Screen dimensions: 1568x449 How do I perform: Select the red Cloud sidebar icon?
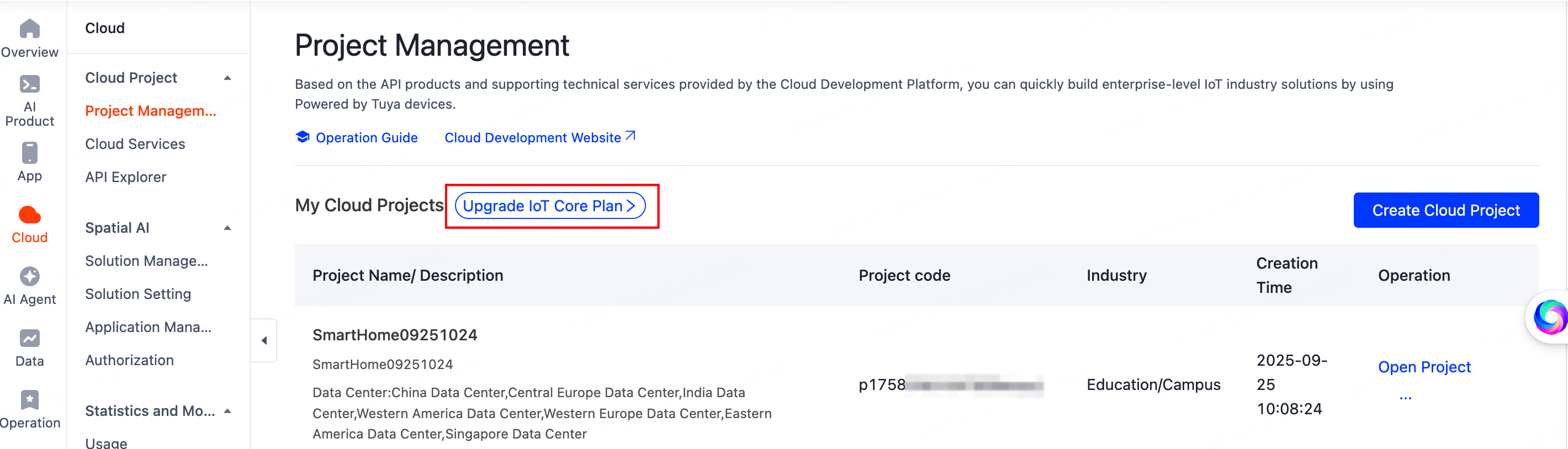click(29, 215)
